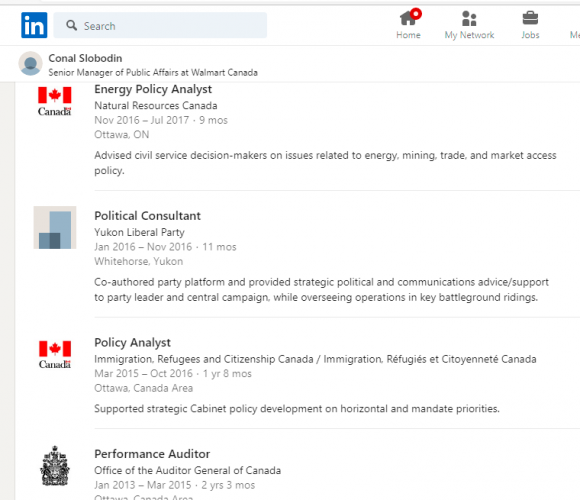
Task: Click the name Conal Slobodin
Action: tap(85, 58)
